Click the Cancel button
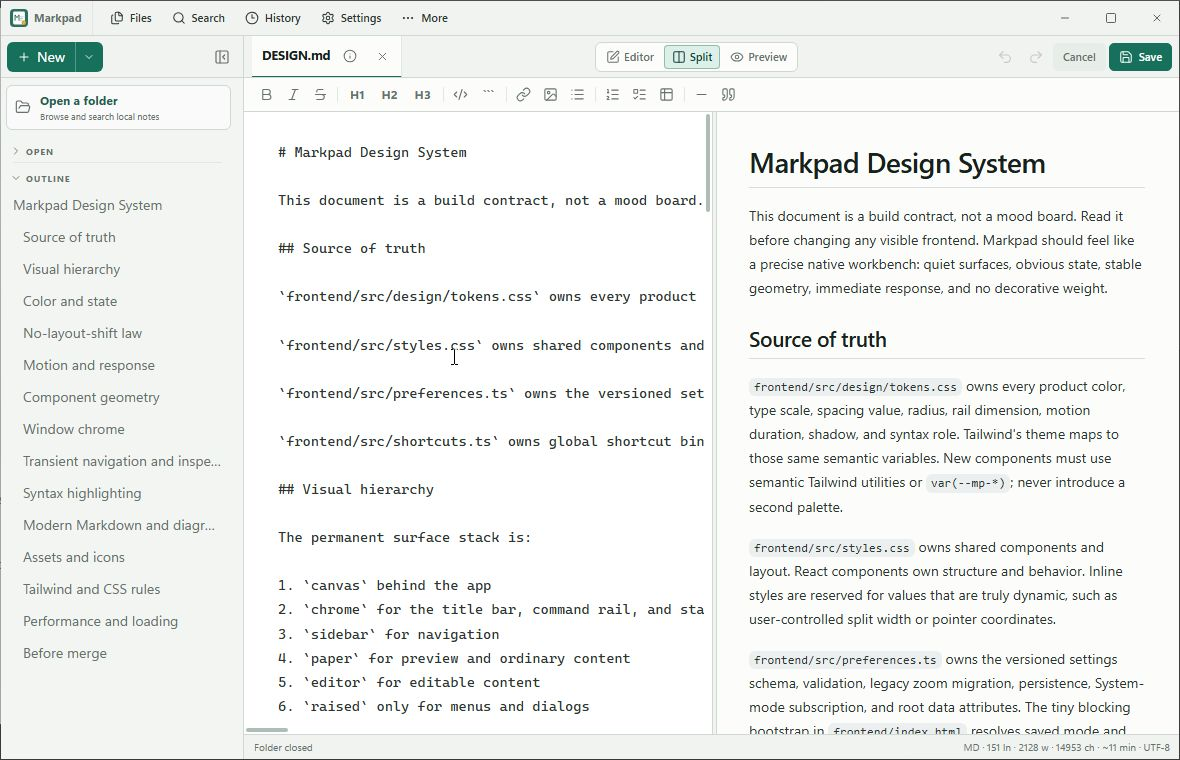 [1078, 57]
